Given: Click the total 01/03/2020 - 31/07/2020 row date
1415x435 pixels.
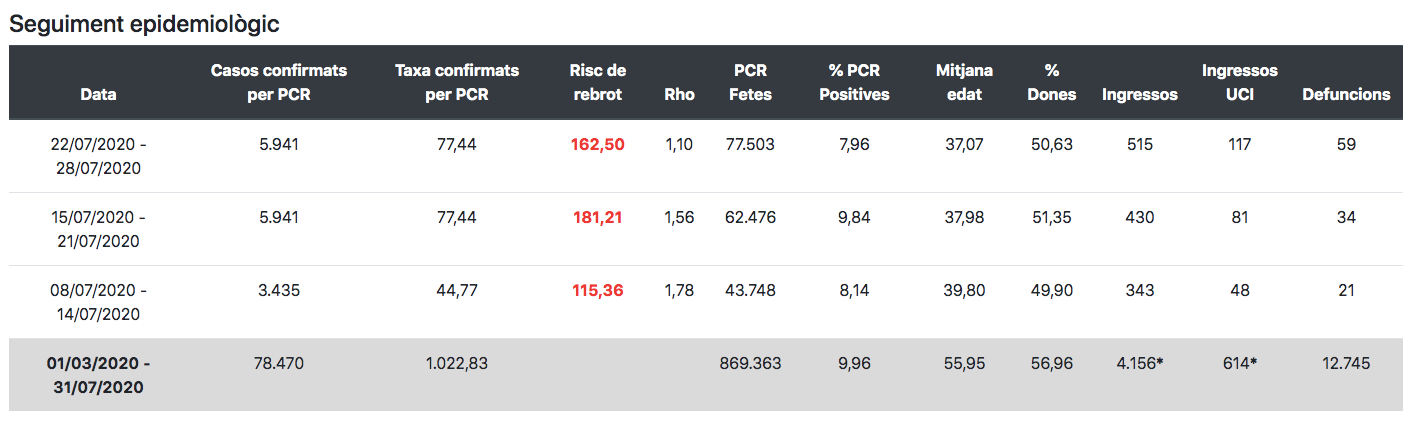Looking at the screenshot, I should [x=98, y=375].
